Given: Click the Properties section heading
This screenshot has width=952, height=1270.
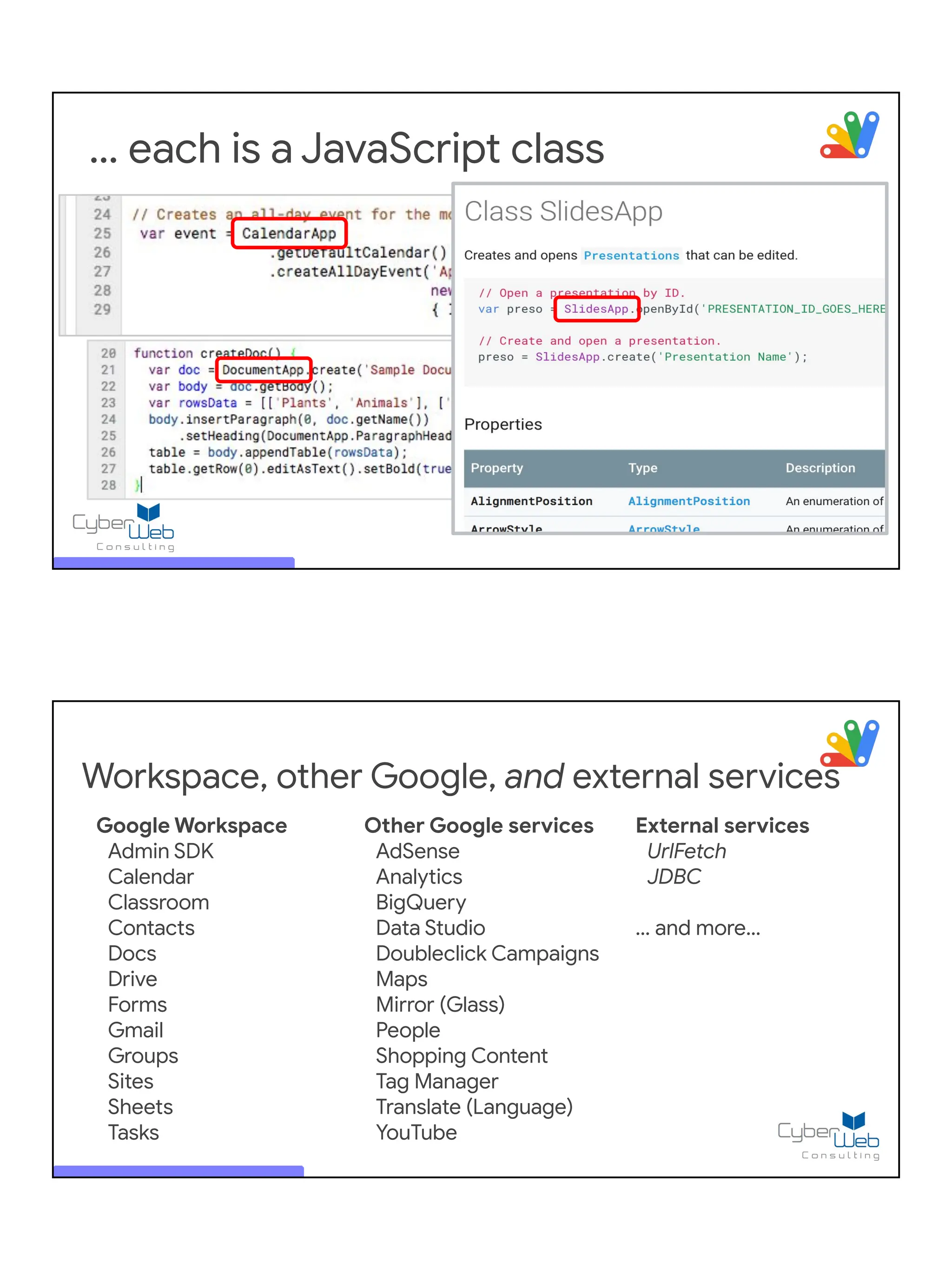Looking at the screenshot, I should 503,424.
